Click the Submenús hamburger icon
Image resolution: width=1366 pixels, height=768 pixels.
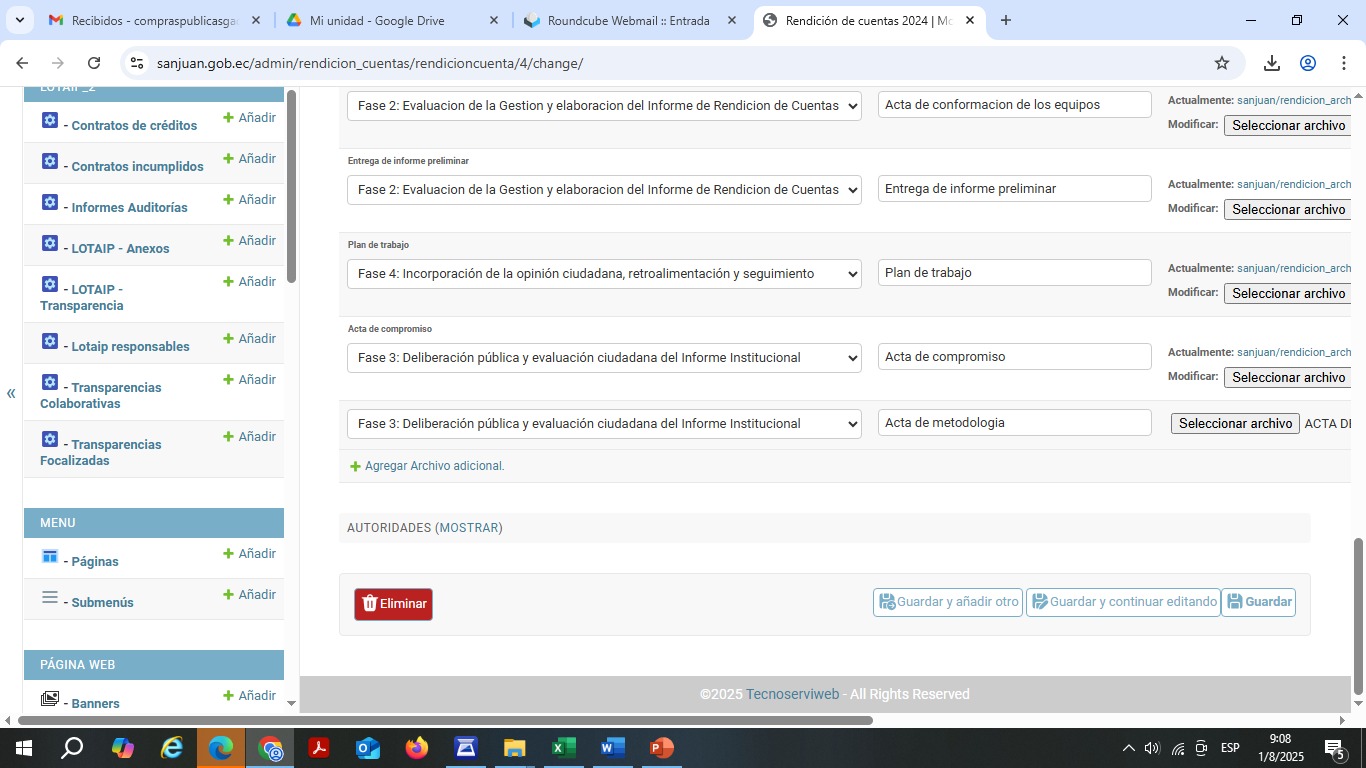click(x=50, y=597)
